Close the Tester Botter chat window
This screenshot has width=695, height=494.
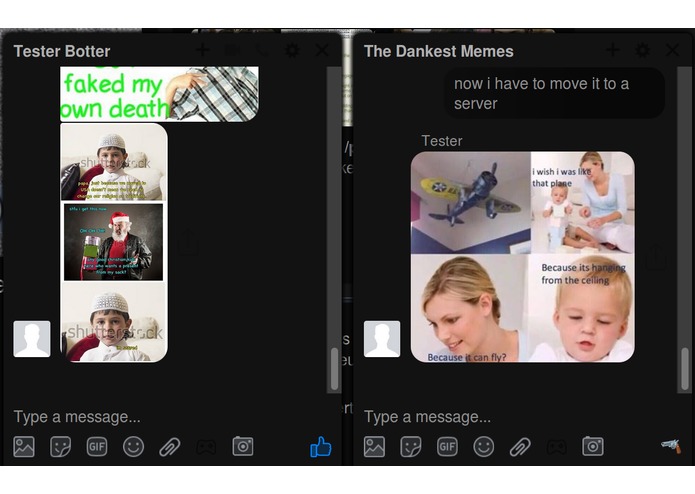coord(322,50)
